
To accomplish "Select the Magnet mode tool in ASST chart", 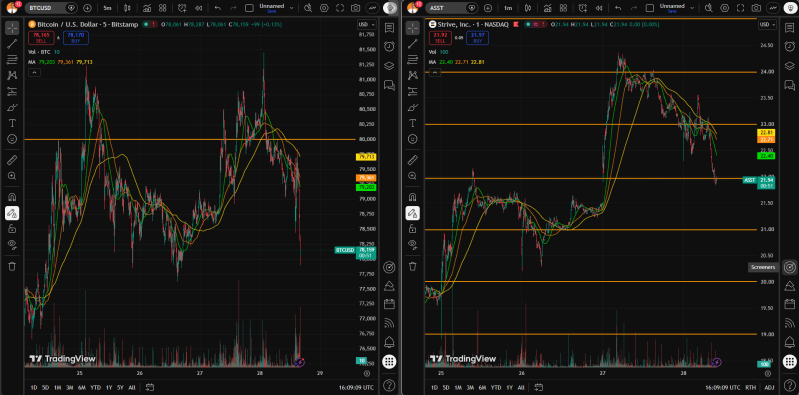I will point(412,197).
